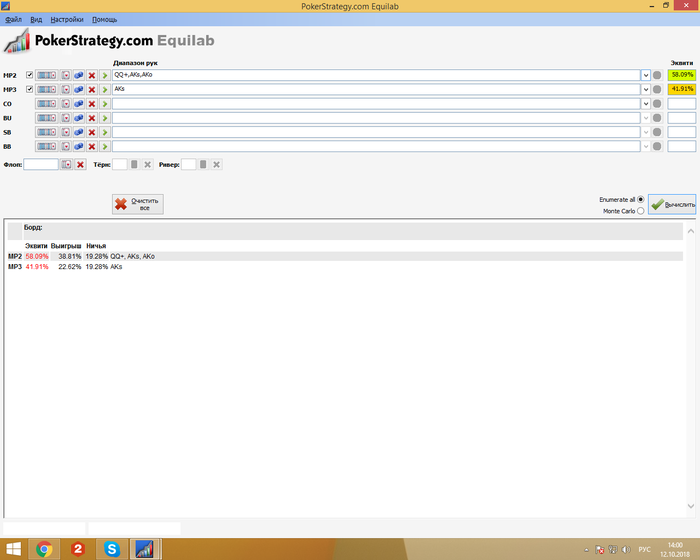700x560 pixels.
Task: Open the Вид menu
Action: coord(36,20)
